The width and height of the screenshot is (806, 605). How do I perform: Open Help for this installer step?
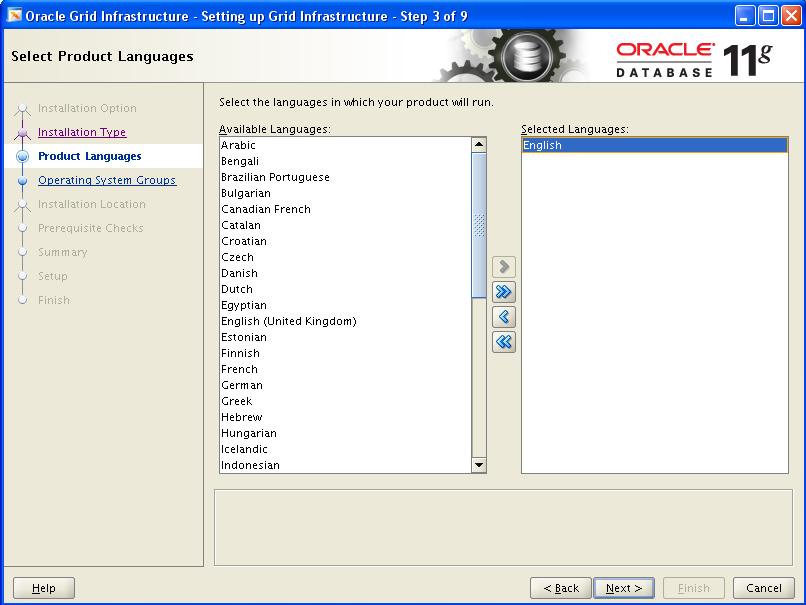[x=44, y=588]
